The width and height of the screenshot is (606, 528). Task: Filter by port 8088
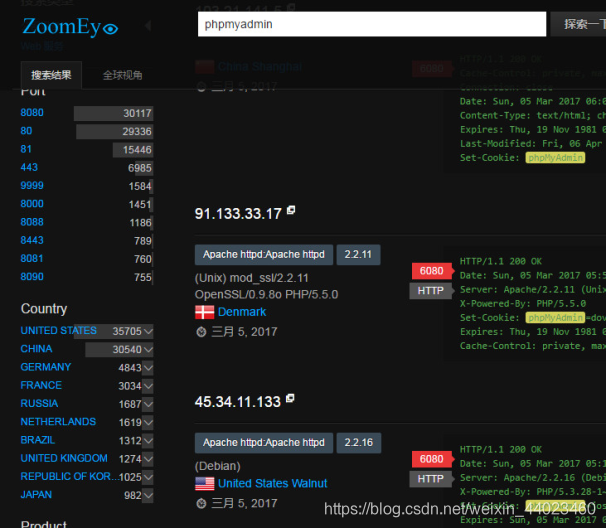32,222
